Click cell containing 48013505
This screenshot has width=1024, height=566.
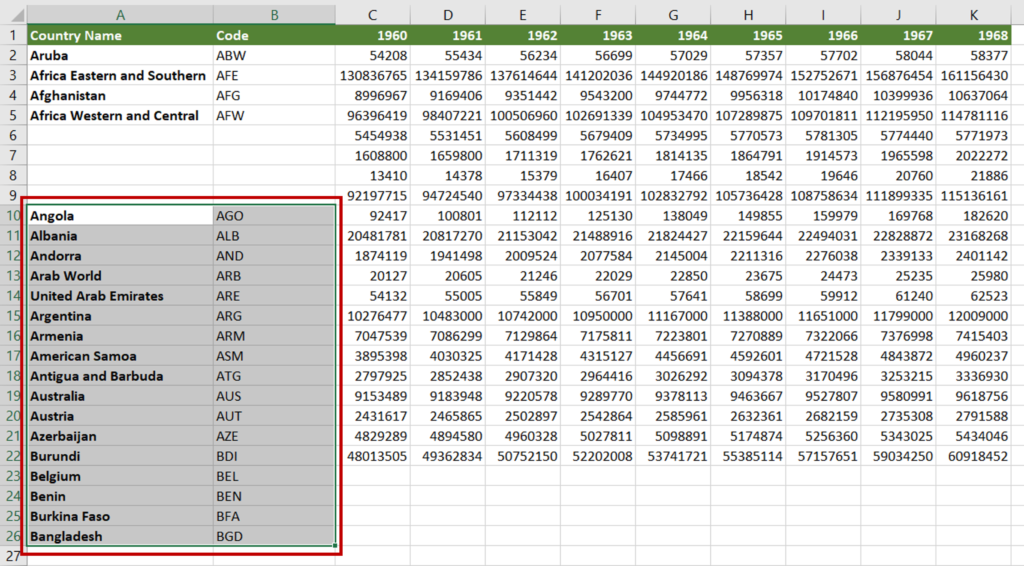372,456
